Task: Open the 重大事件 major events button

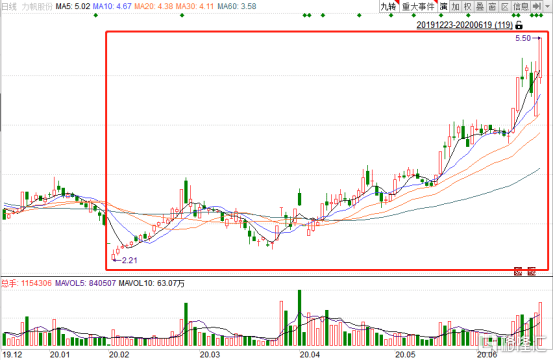Action: [418, 6]
